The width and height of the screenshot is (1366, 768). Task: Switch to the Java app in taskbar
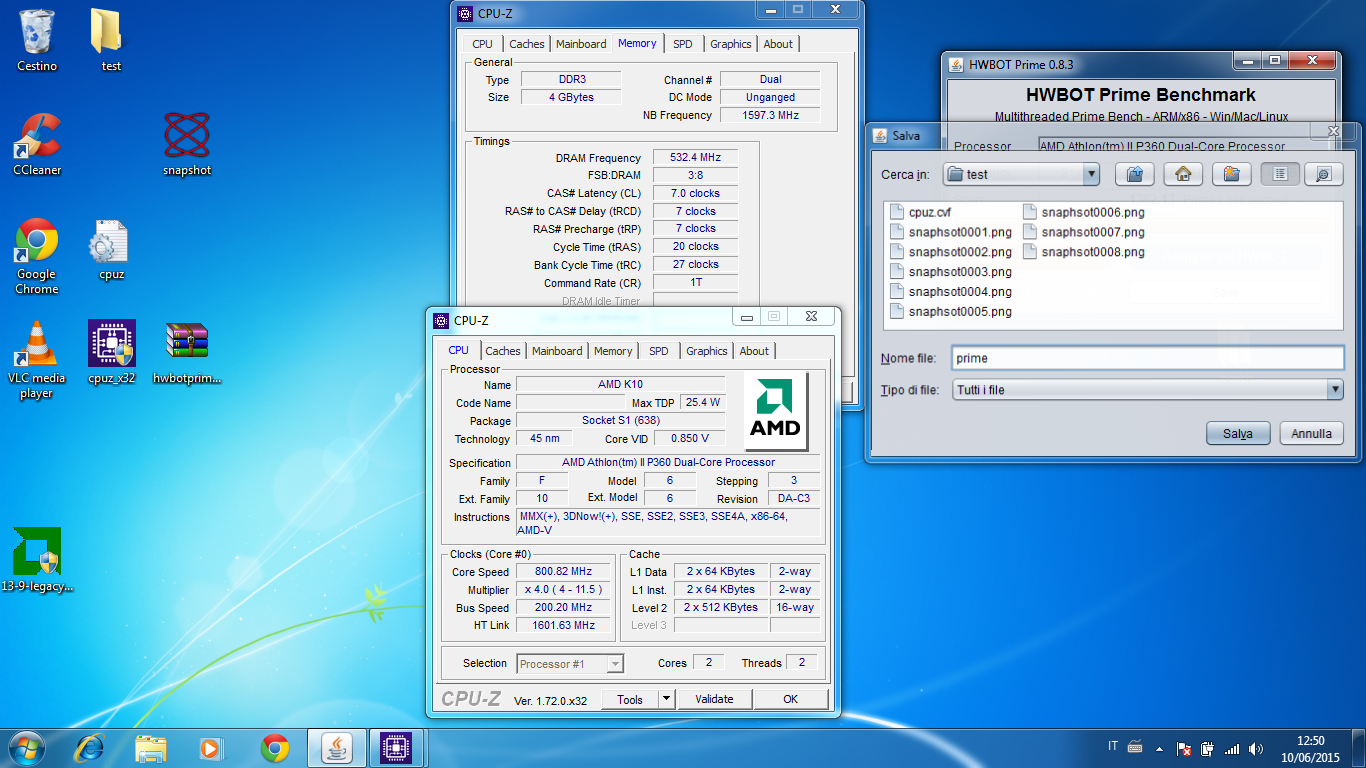pyautogui.click(x=337, y=748)
